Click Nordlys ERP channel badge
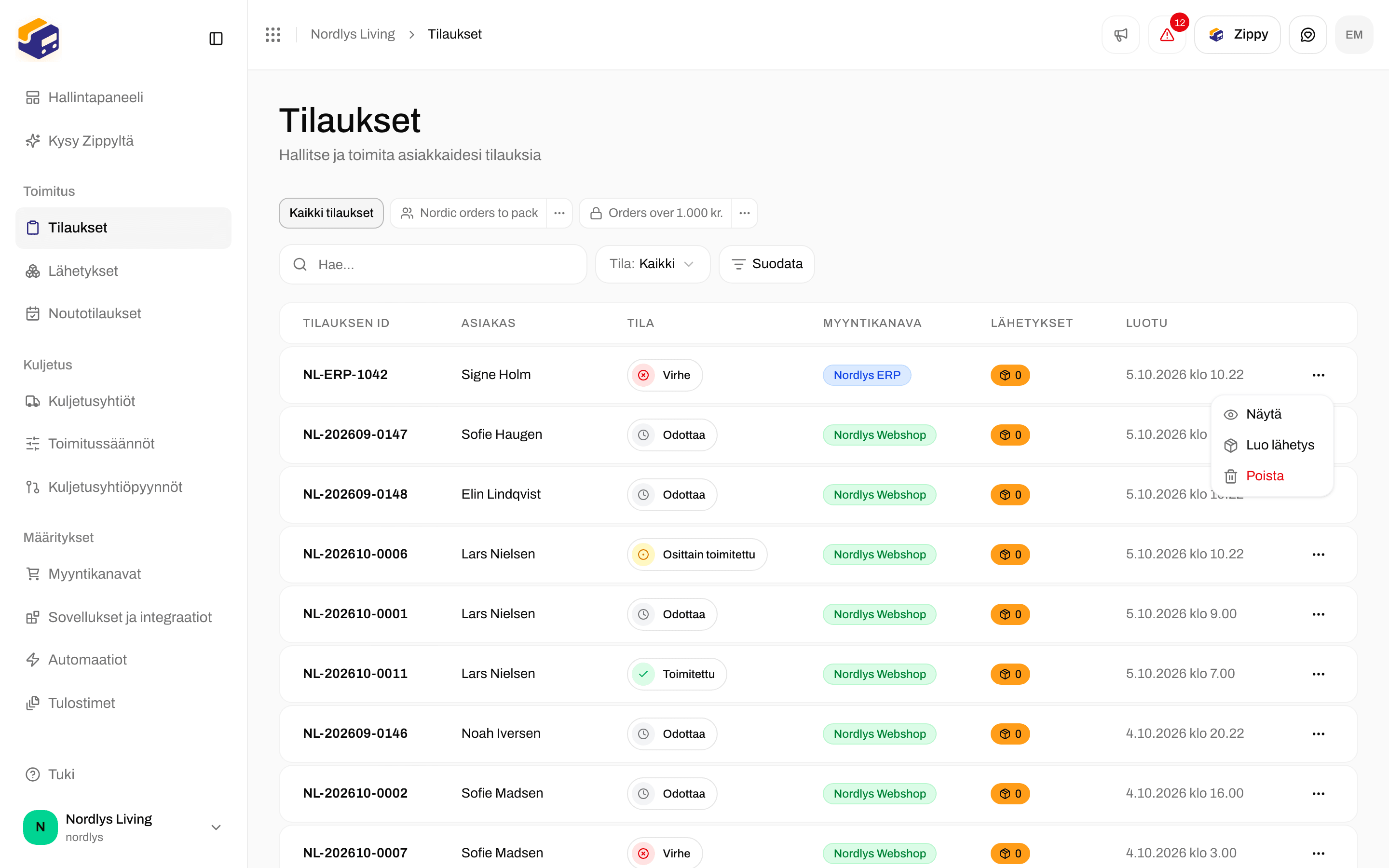 pos(867,375)
